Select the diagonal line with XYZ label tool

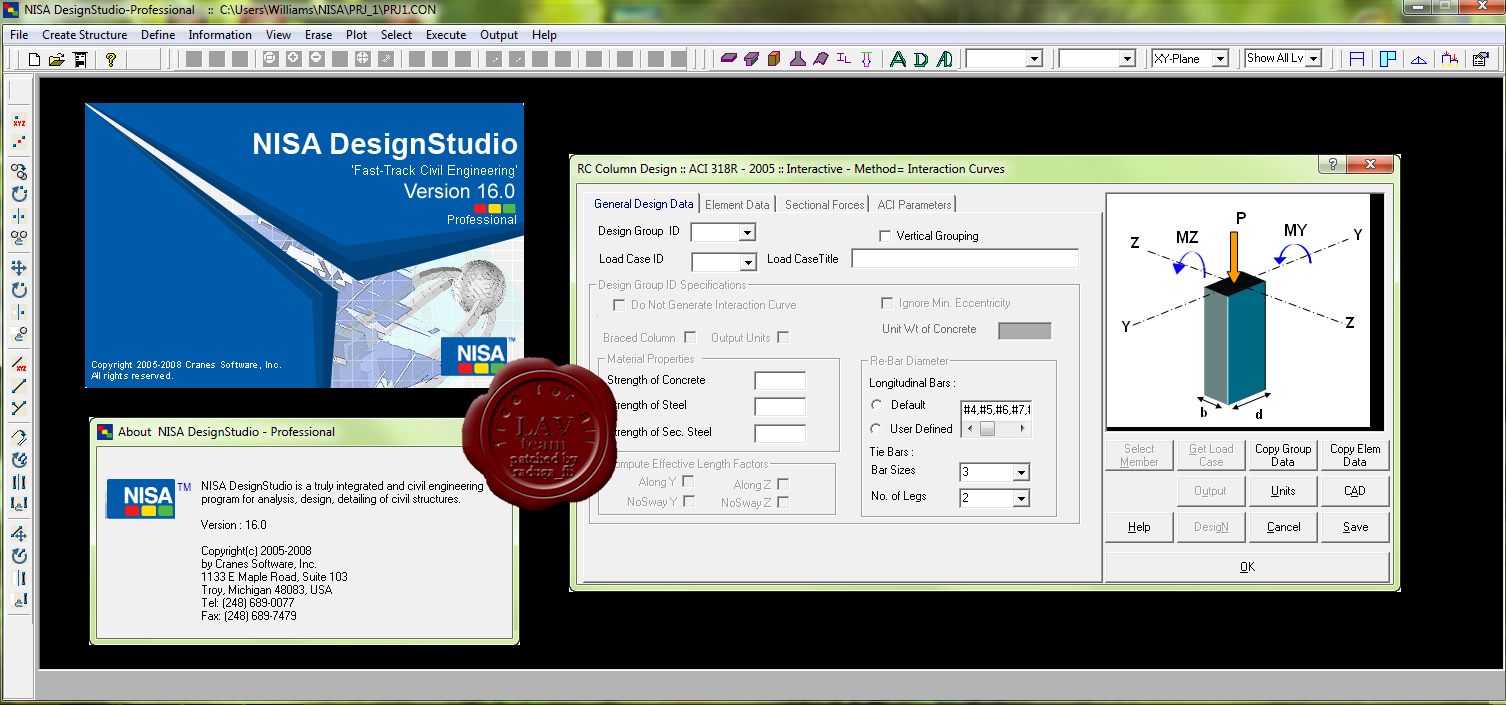[x=19, y=364]
